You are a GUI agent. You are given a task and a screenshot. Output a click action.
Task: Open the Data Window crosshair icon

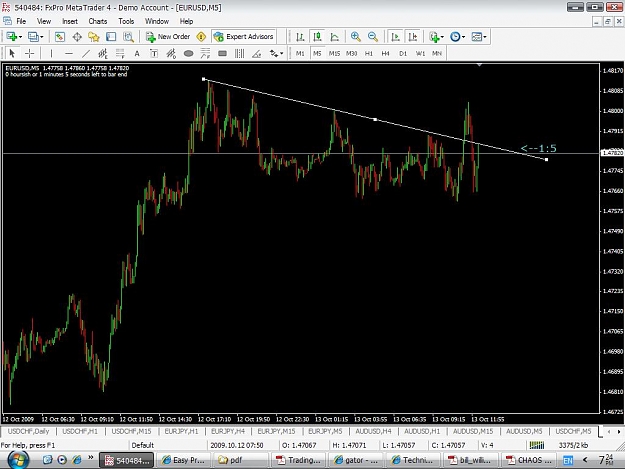(77, 37)
